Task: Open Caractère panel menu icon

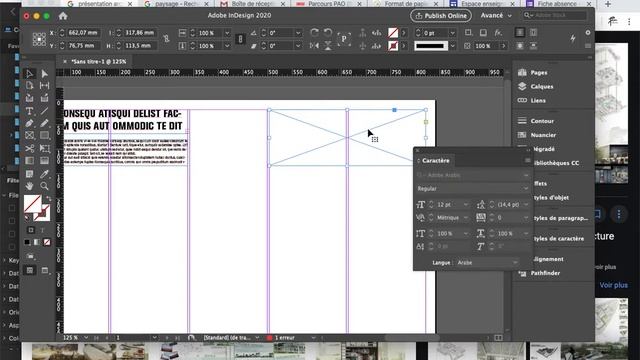Action: coord(527,160)
